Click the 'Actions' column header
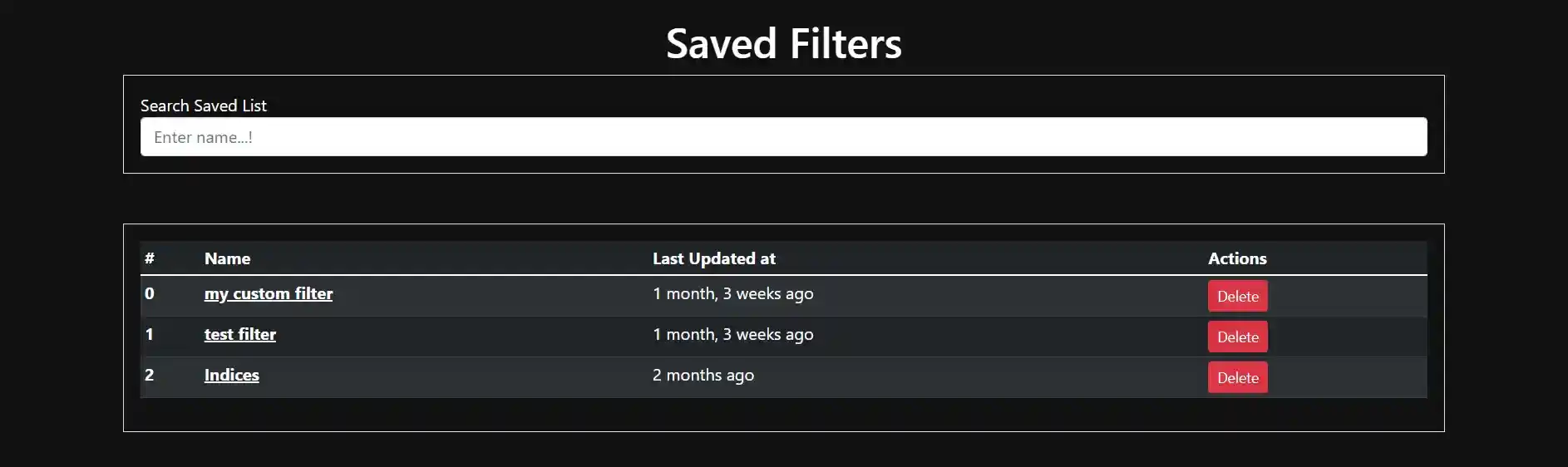The width and height of the screenshot is (1568, 467). tap(1237, 258)
